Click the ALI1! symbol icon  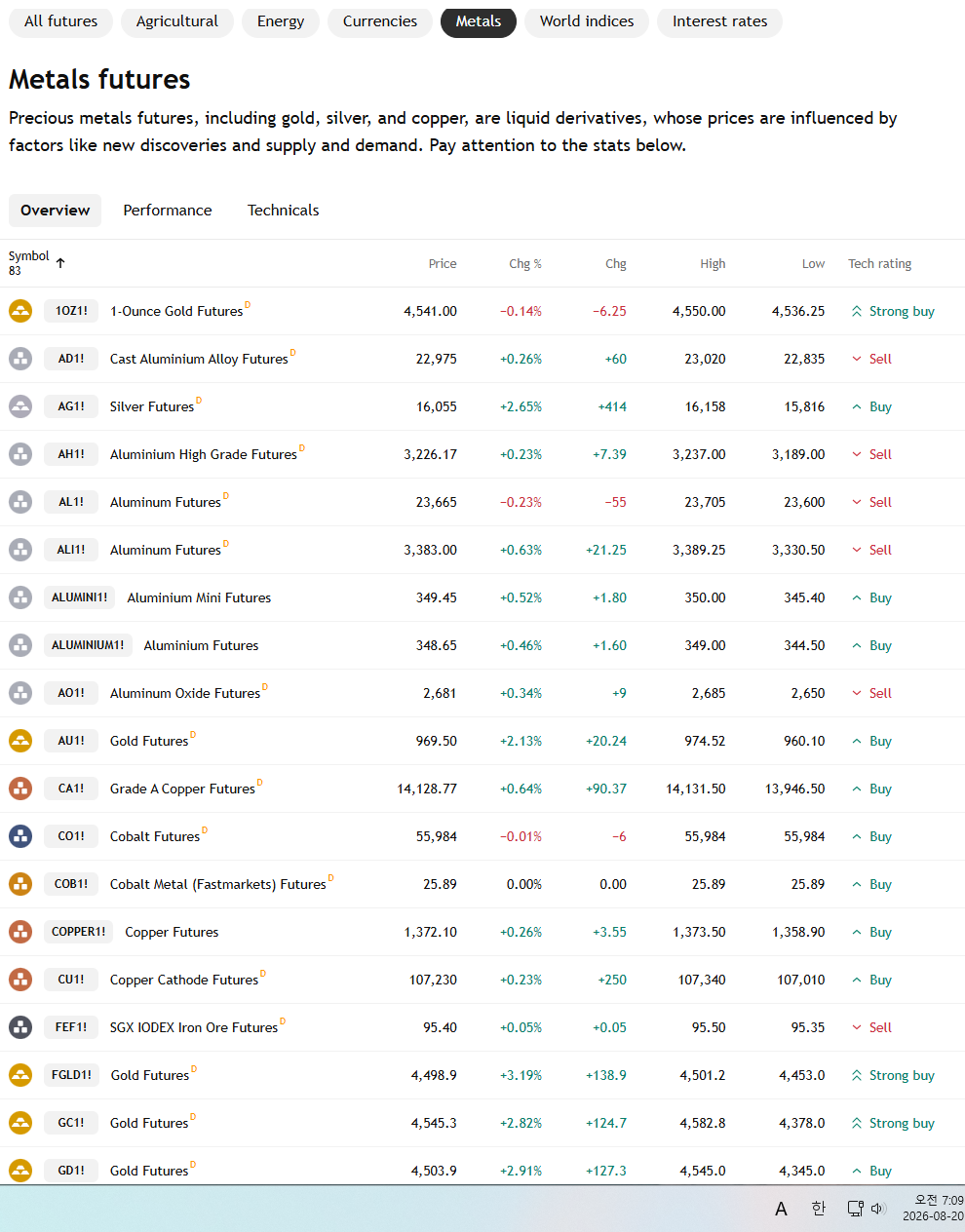[20, 550]
